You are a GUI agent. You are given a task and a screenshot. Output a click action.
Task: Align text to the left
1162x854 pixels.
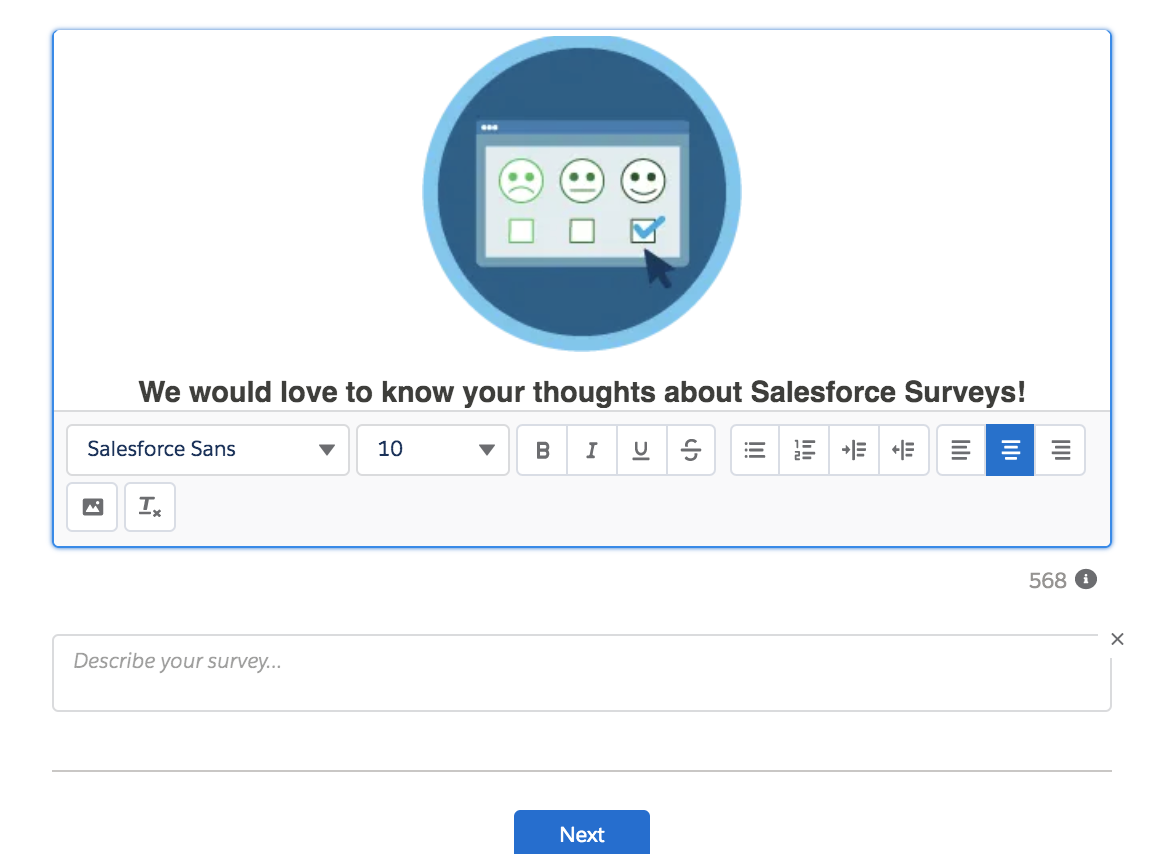tap(960, 450)
